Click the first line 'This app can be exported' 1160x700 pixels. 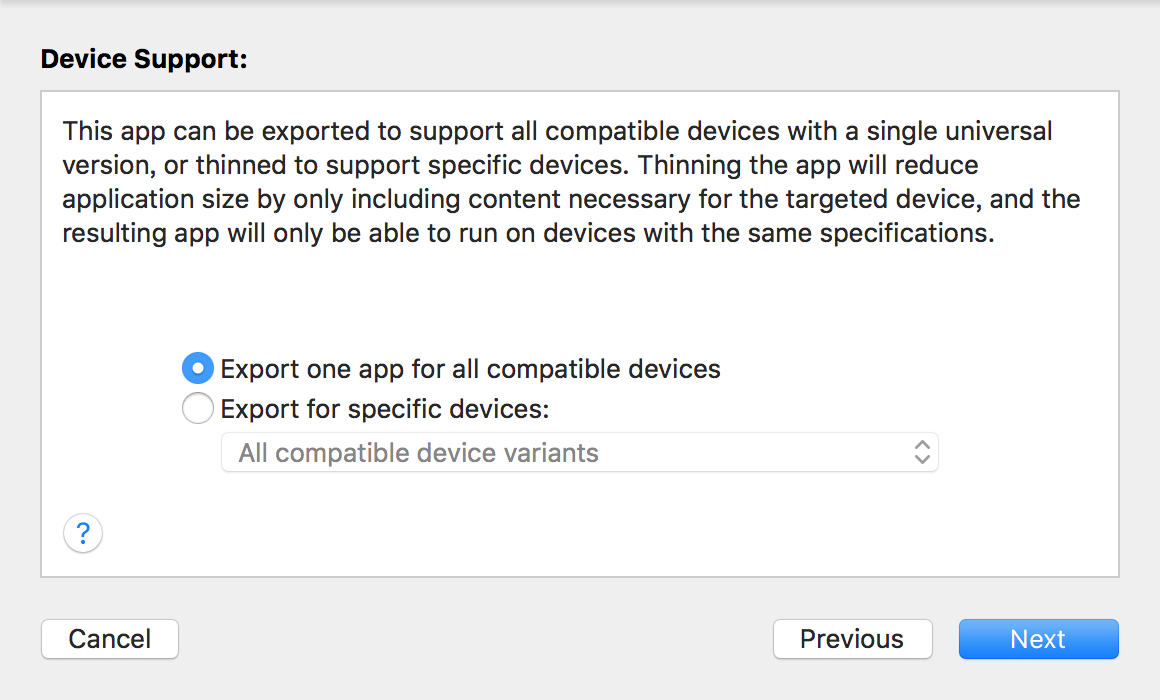pyautogui.click(x=556, y=132)
